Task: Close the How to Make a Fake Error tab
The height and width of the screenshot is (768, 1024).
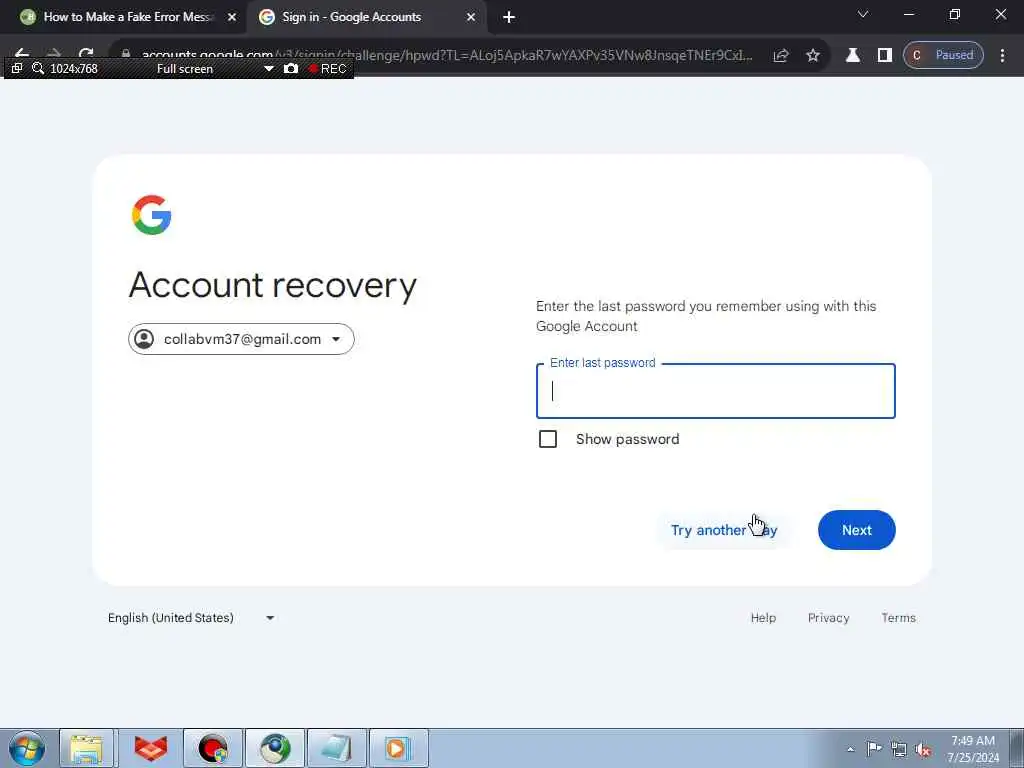Action: click(232, 18)
